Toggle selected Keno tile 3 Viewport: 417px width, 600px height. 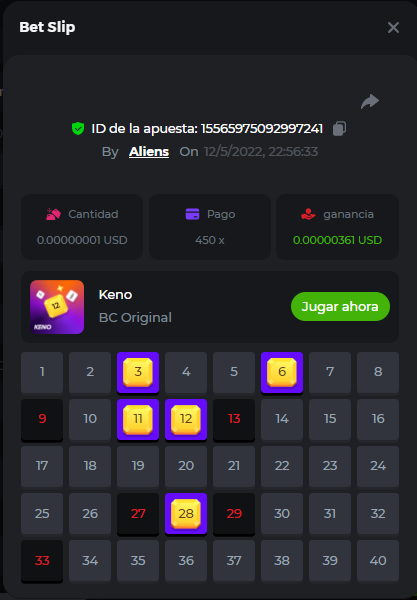tap(138, 372)
